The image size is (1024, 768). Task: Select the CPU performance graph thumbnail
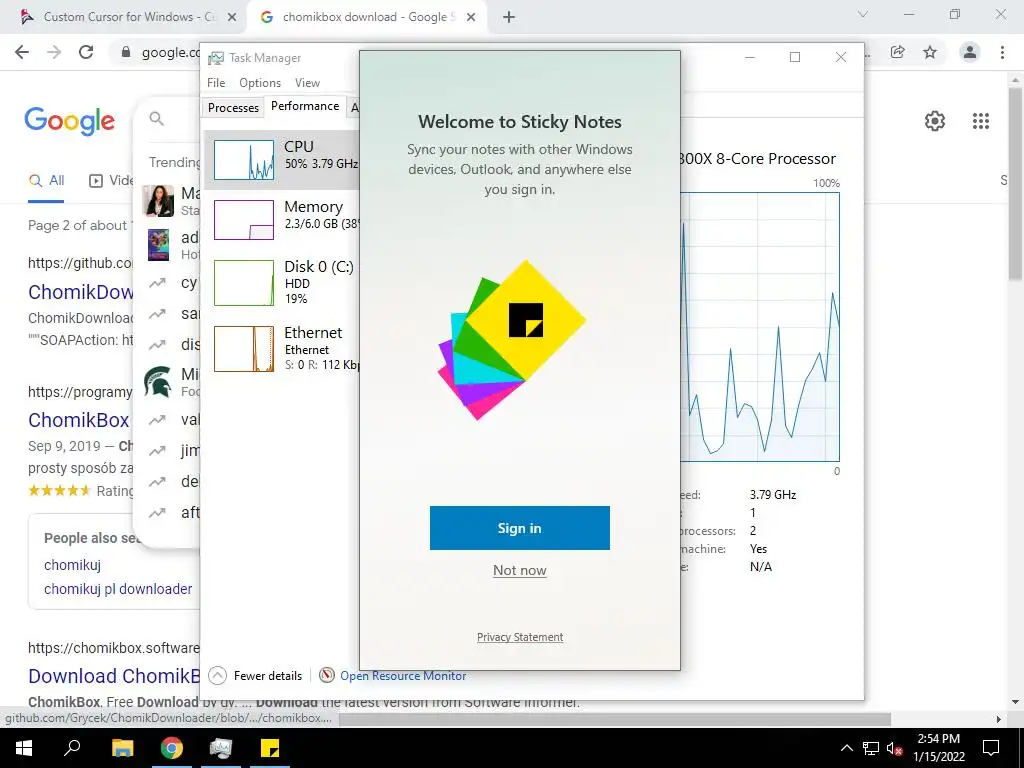click(x=244, y=159)
